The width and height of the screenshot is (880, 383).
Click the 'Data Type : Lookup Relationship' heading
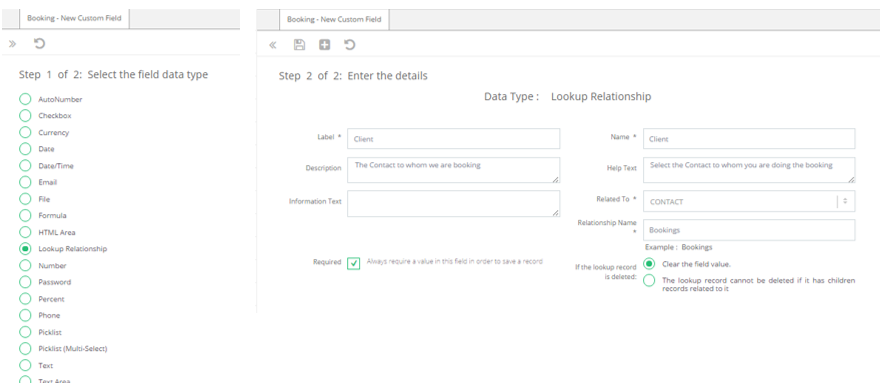[567, 97]
